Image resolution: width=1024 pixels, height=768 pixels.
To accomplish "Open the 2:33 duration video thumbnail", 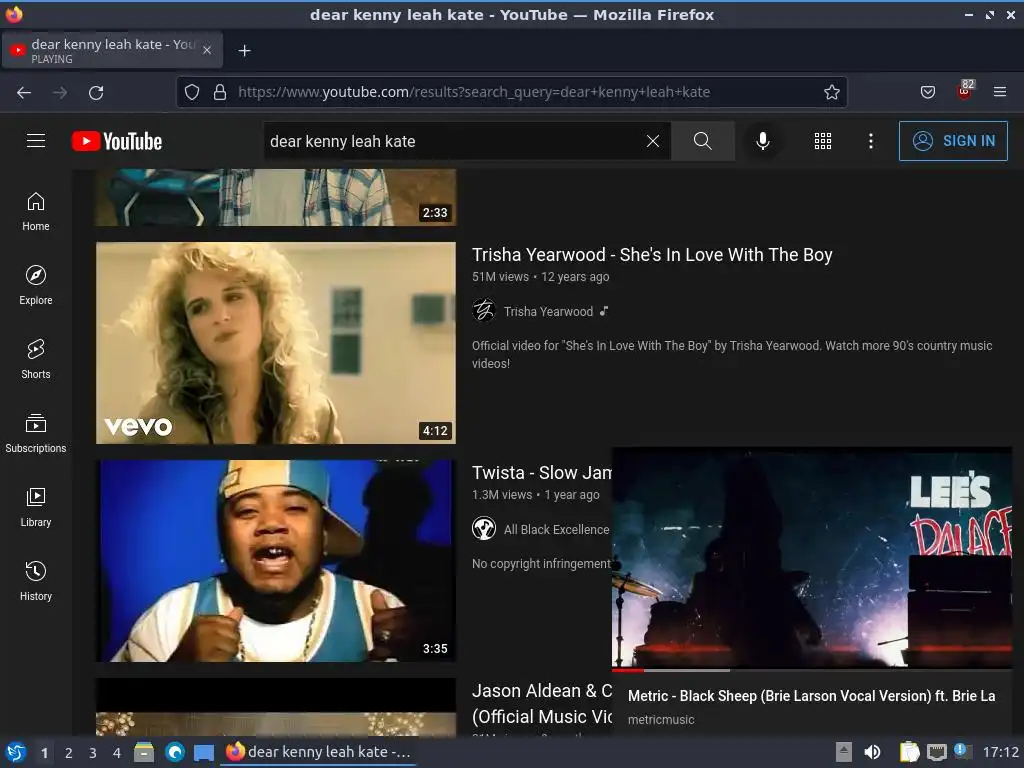I will coord(276,197).
